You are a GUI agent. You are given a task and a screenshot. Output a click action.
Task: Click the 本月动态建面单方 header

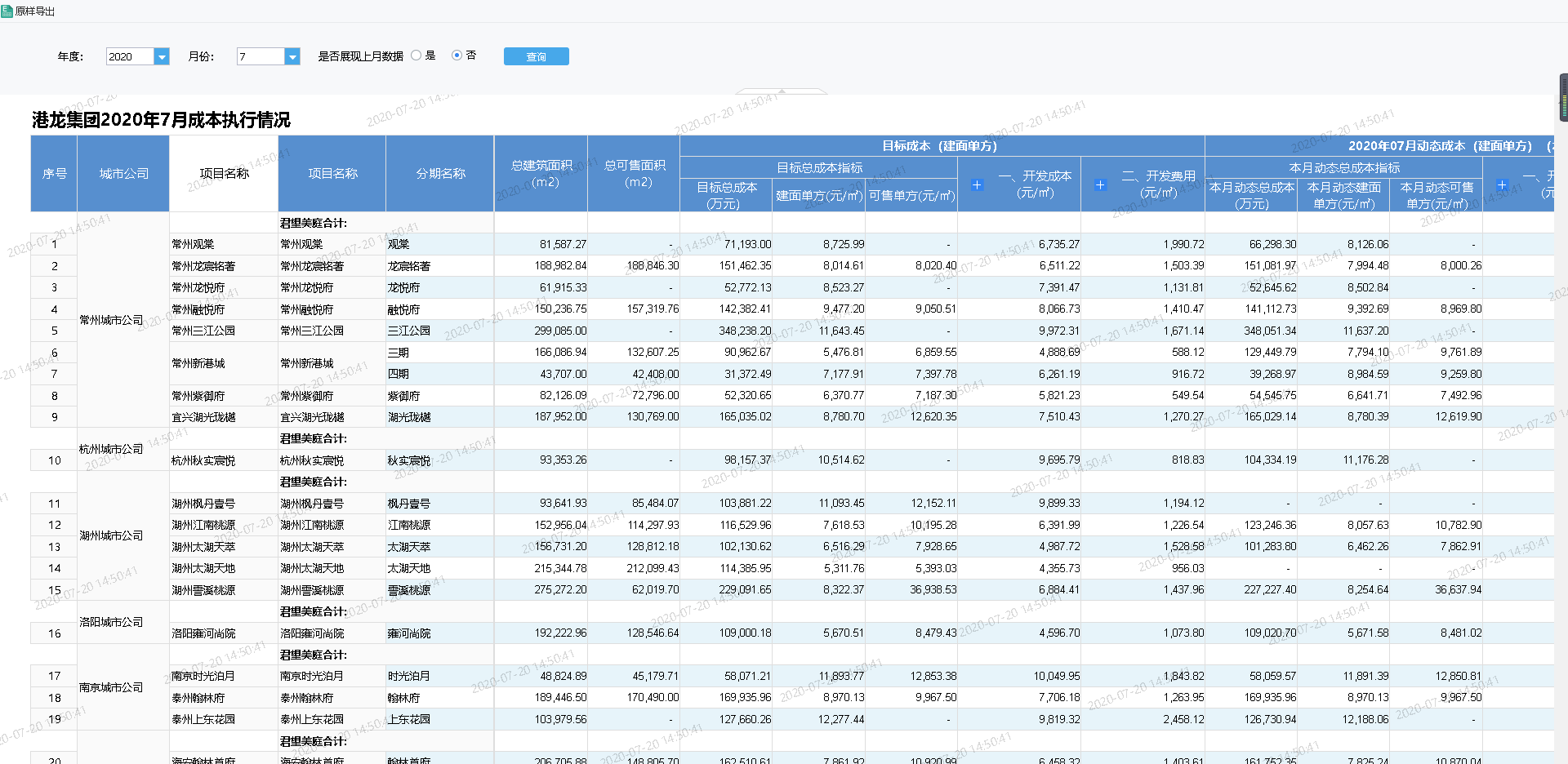pyautogui.click(x=1343, y=195)
